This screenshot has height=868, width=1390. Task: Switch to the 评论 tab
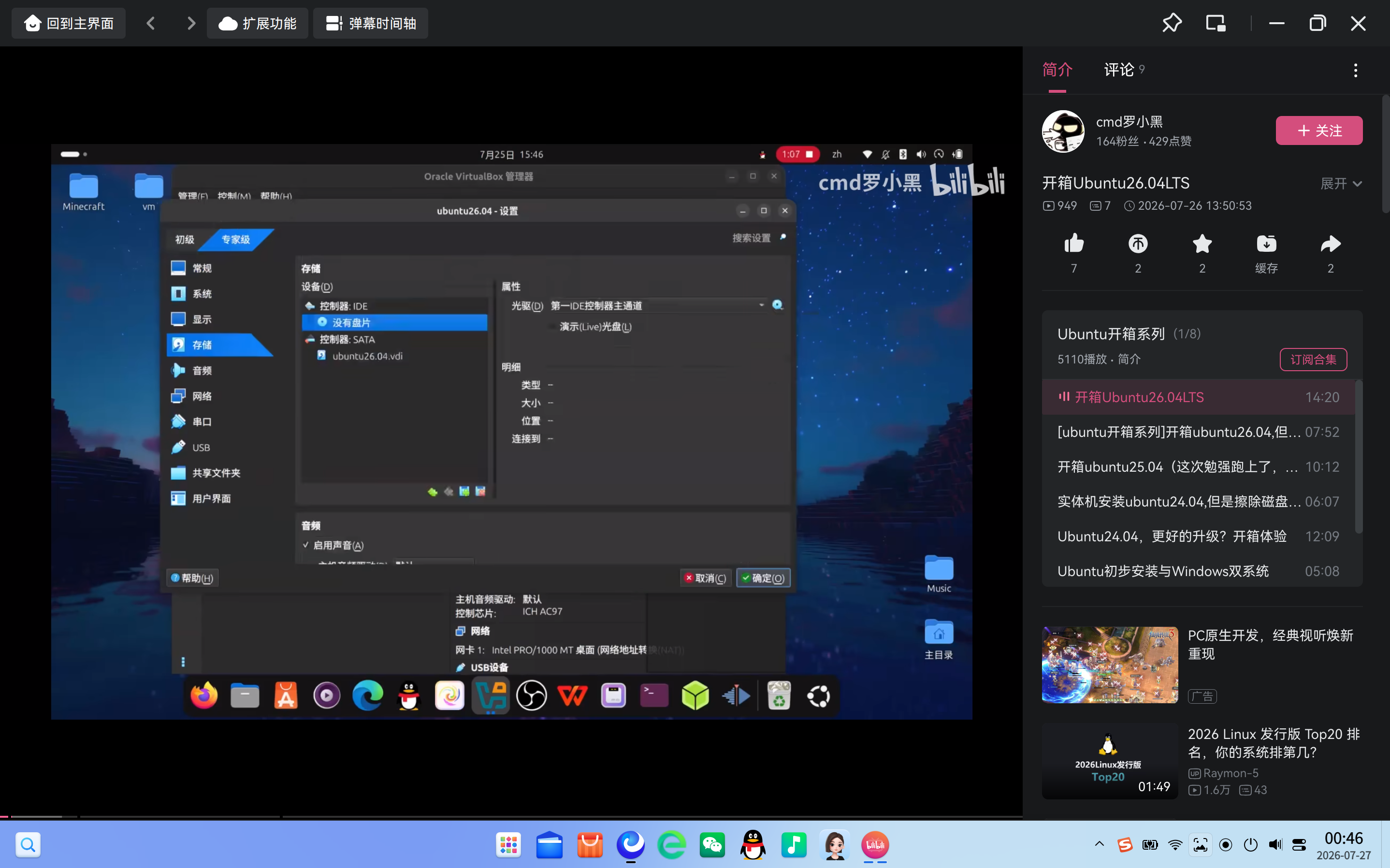pyautogui.click(x=1119, y=70)
